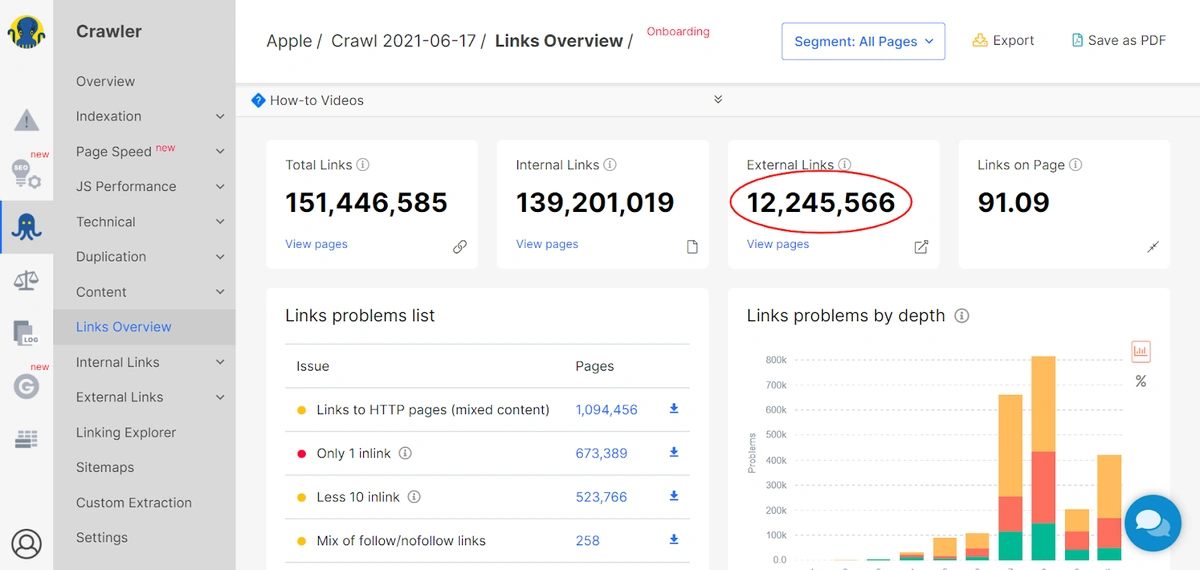Open the Segment: All Pages dropdown
The image size is (1200, 570).
(863, 41)
